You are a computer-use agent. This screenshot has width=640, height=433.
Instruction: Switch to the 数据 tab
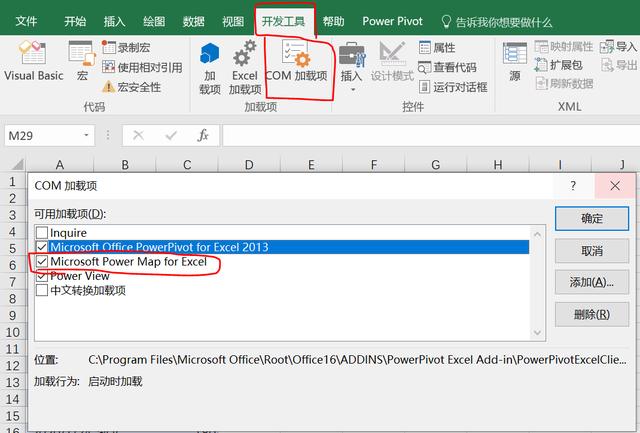click(x=193, y=22)
